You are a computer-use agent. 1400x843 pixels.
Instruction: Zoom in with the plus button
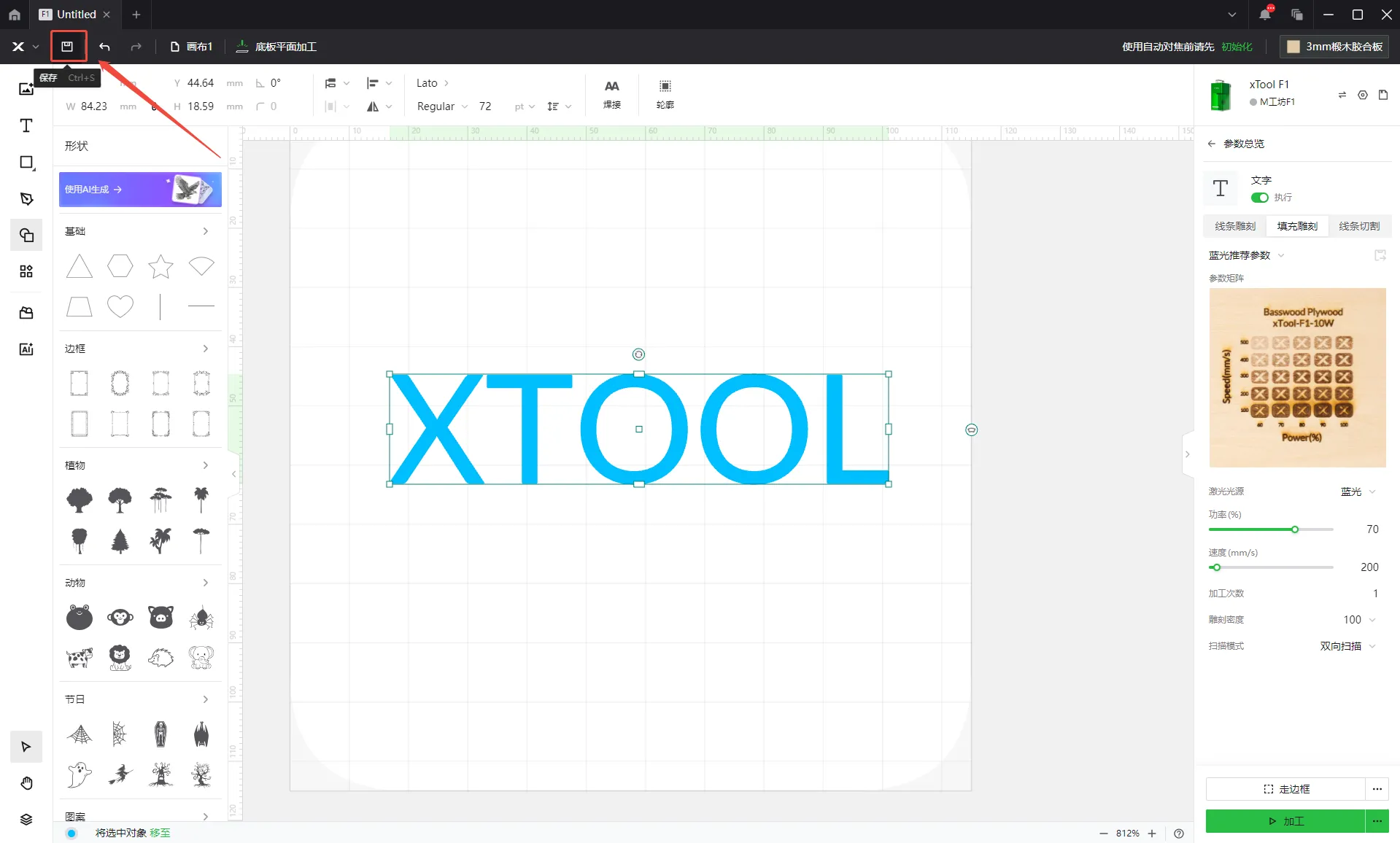coord(1152,834)
